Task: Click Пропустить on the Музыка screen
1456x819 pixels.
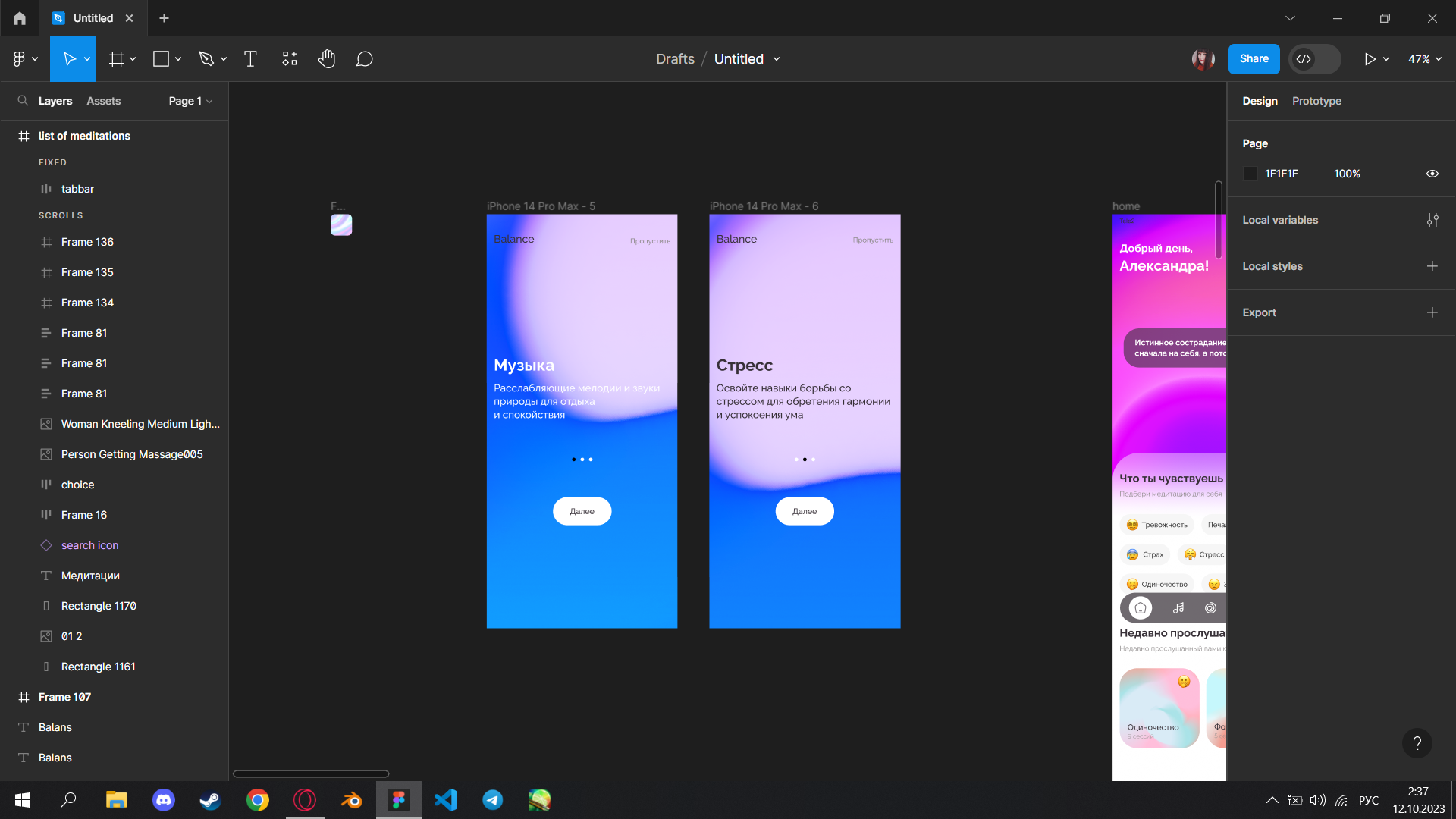Action: click(x=650, y=241)
